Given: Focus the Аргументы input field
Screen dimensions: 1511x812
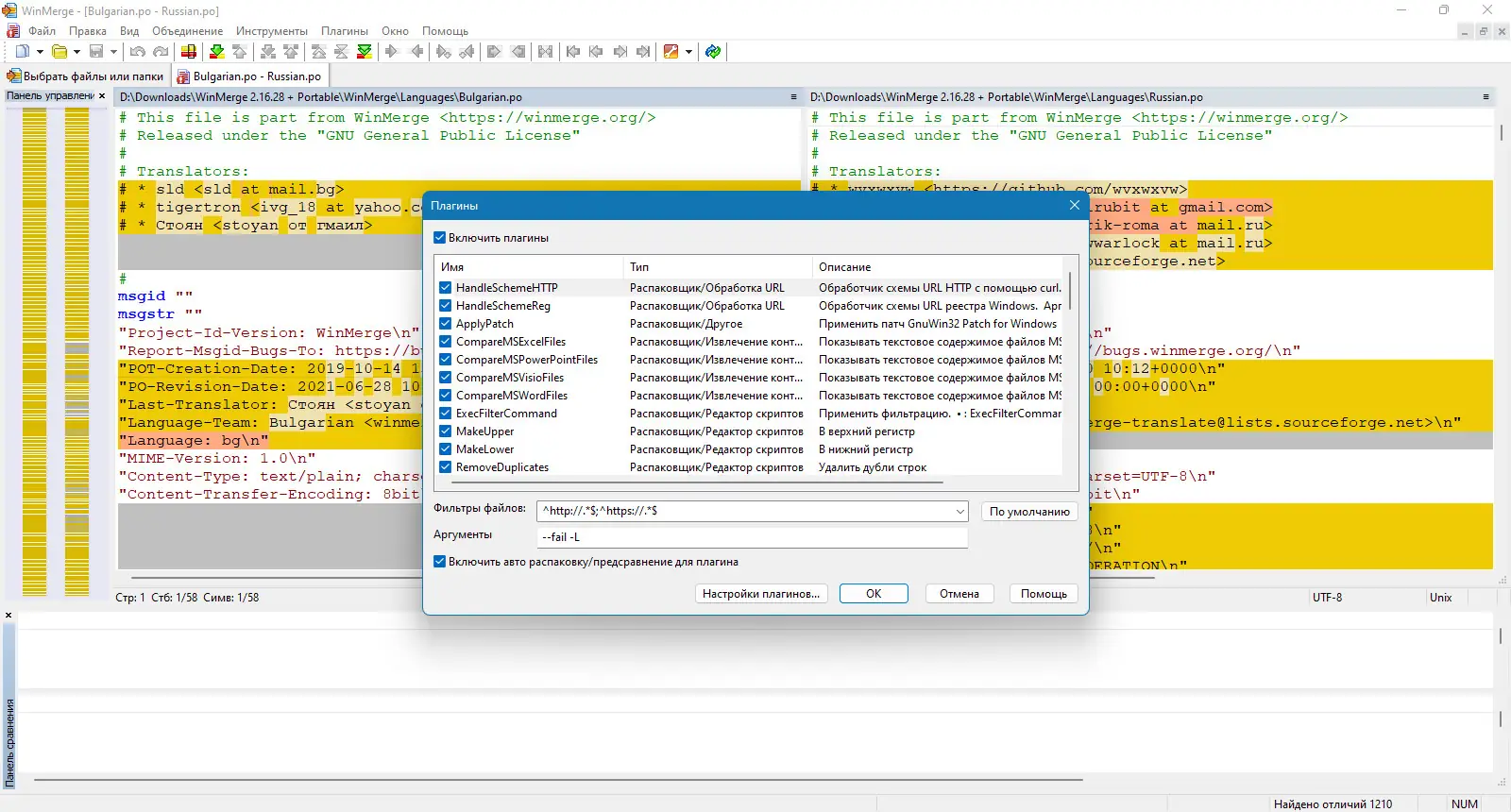Looking at the screenshot, I should point(752,537).
